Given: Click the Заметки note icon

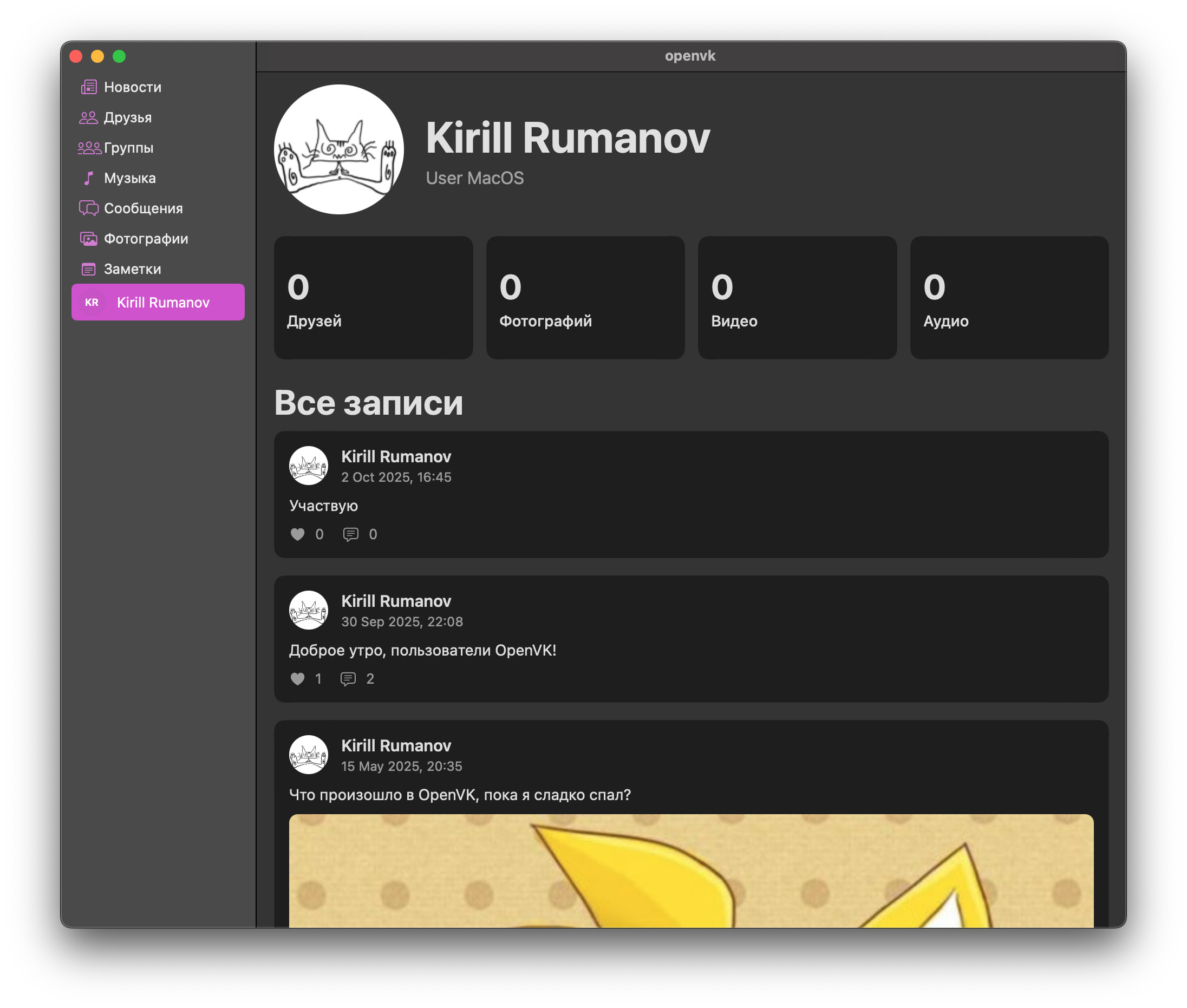Looking at the screenshot, I should 89,269.
